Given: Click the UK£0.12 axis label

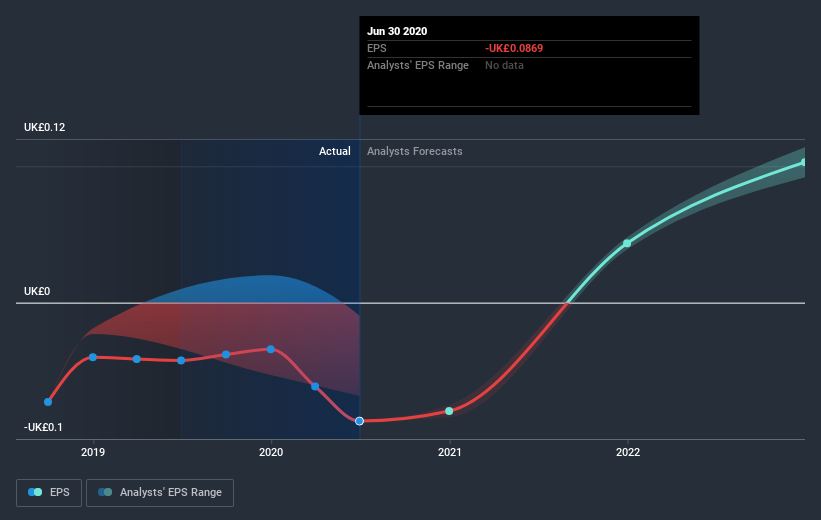Looking at the screenshot, I should tap(45, 127).
